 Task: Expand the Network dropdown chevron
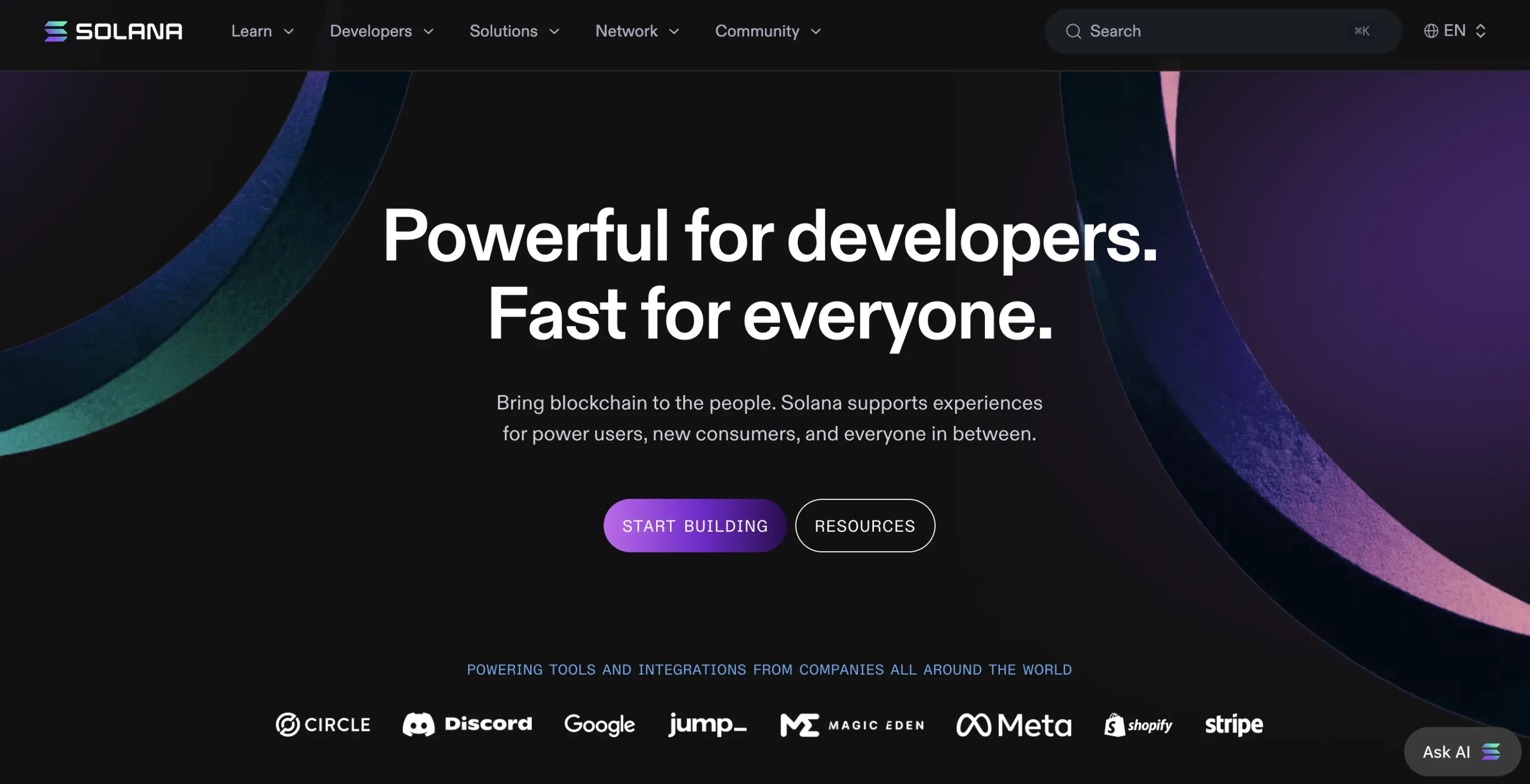(x=674, y=31)
